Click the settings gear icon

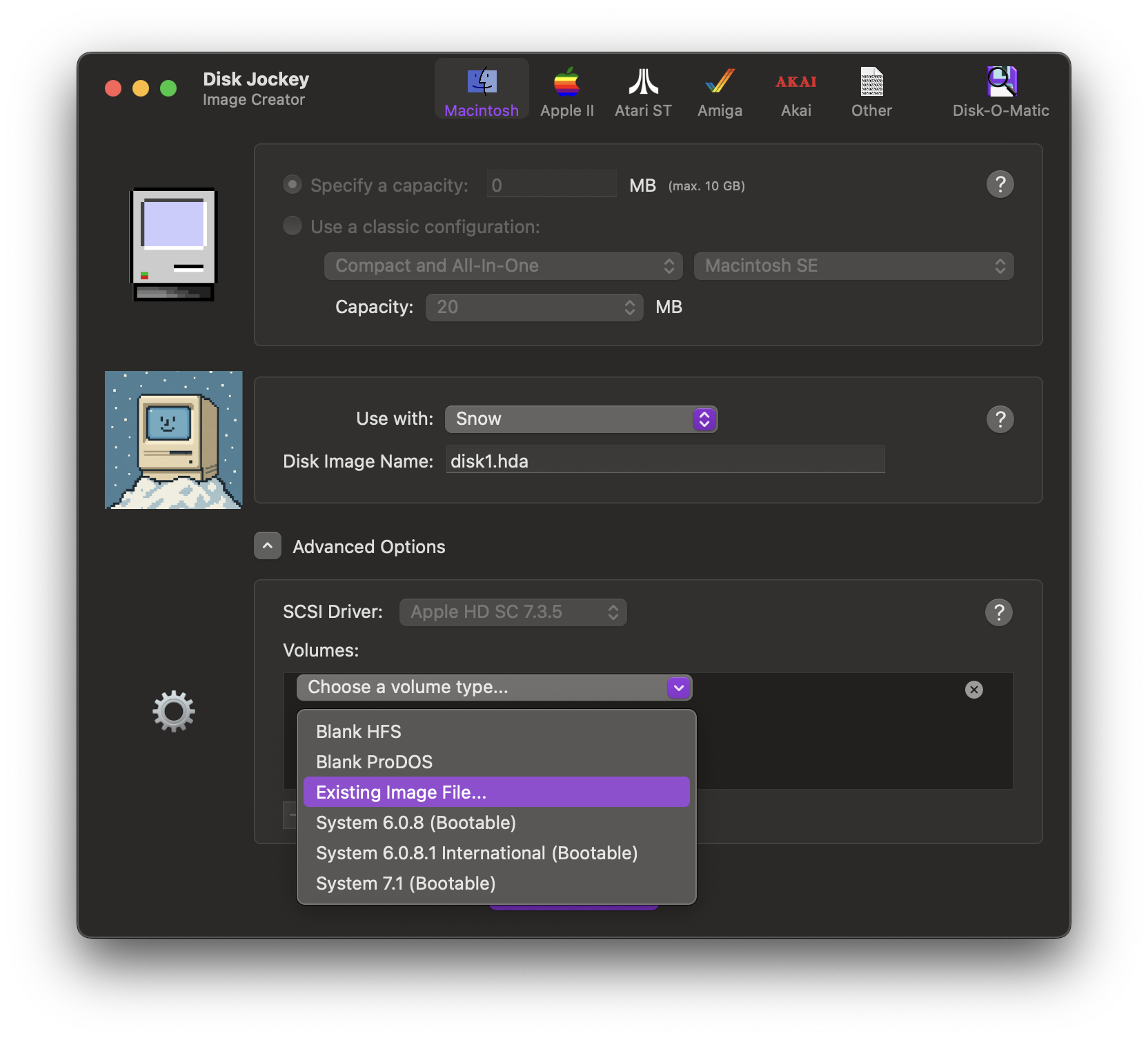(x=172, y=711)
